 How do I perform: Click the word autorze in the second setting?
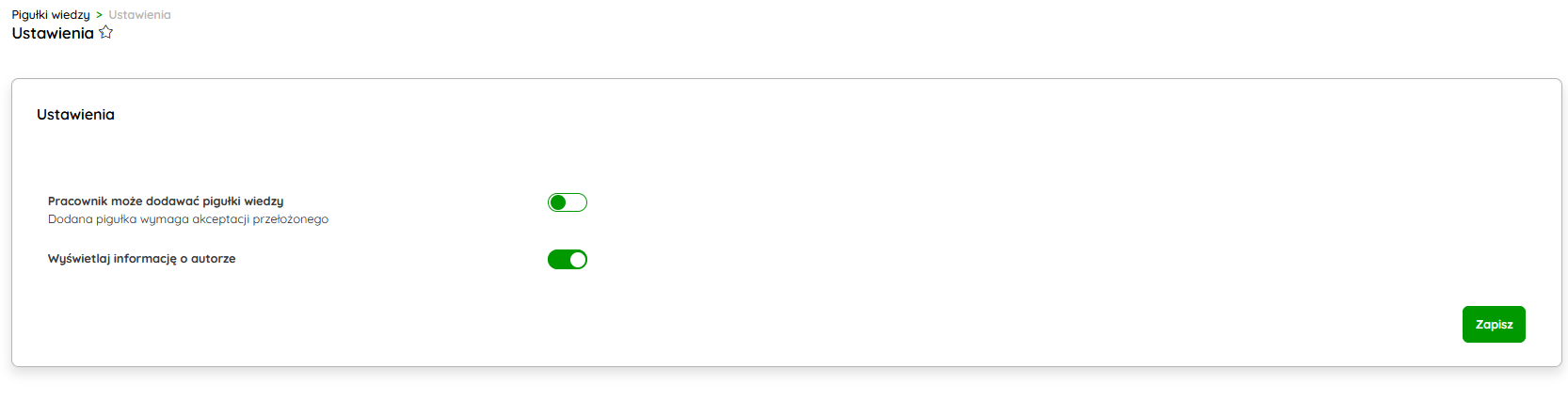[x=214, y=259]
